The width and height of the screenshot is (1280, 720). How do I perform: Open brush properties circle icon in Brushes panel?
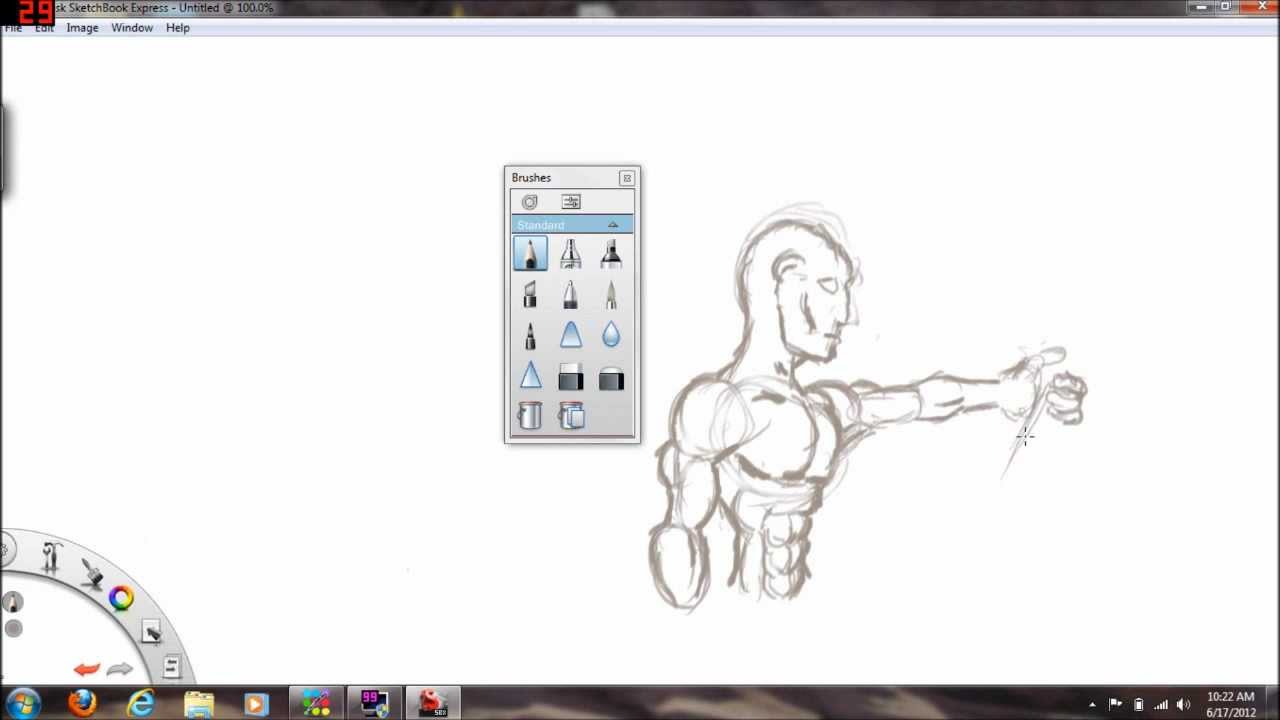(x=530, y=202)
